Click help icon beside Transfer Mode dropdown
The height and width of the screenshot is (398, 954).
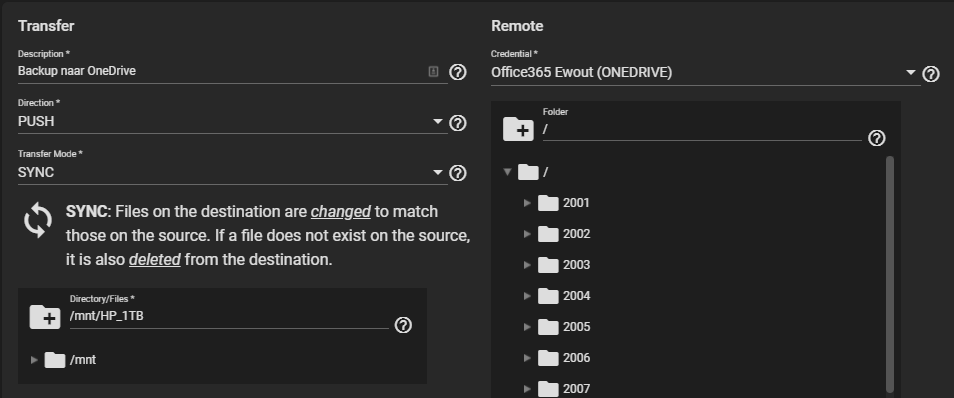(x=458, y=173)
